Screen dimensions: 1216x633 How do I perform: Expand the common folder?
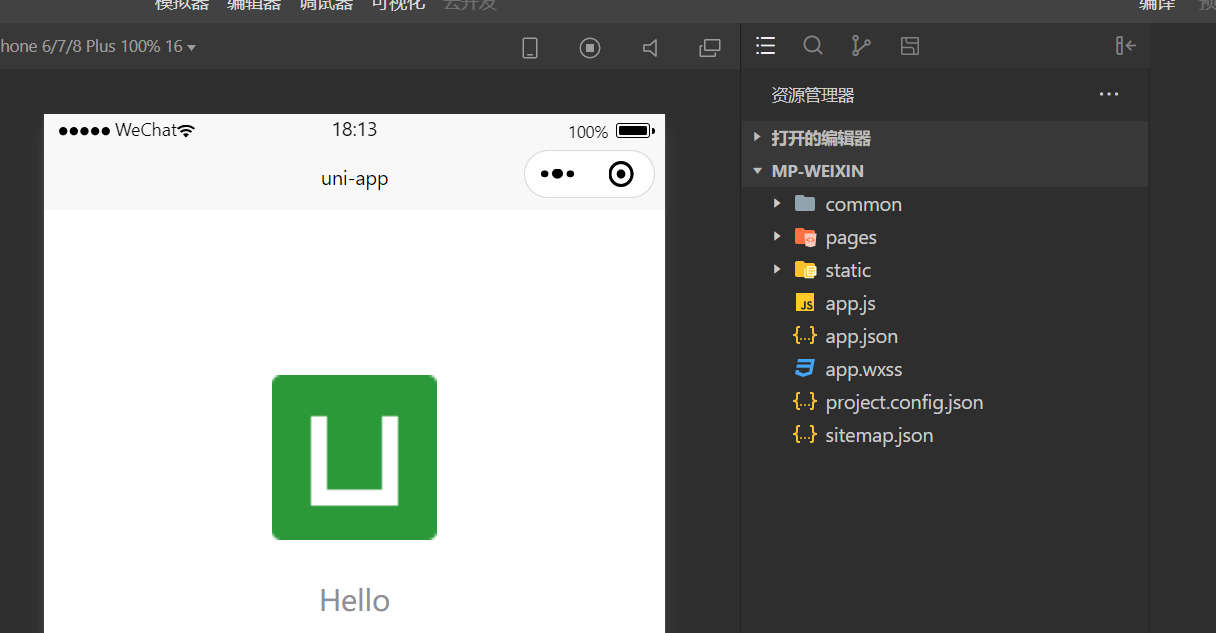point(863,204)
